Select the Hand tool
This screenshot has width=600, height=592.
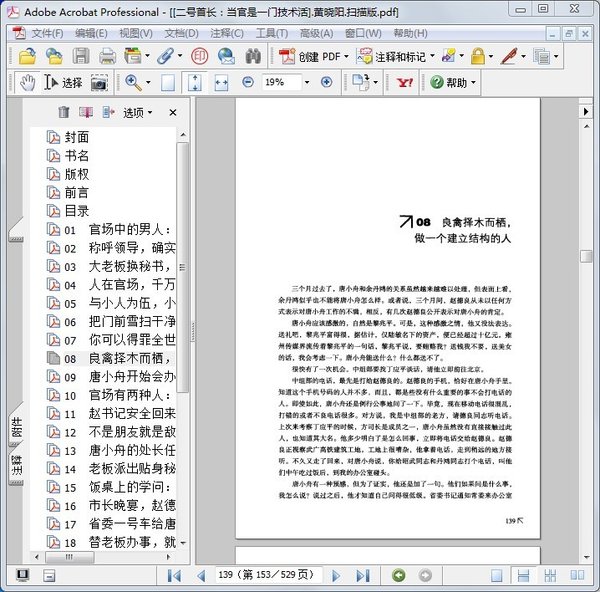28,82
